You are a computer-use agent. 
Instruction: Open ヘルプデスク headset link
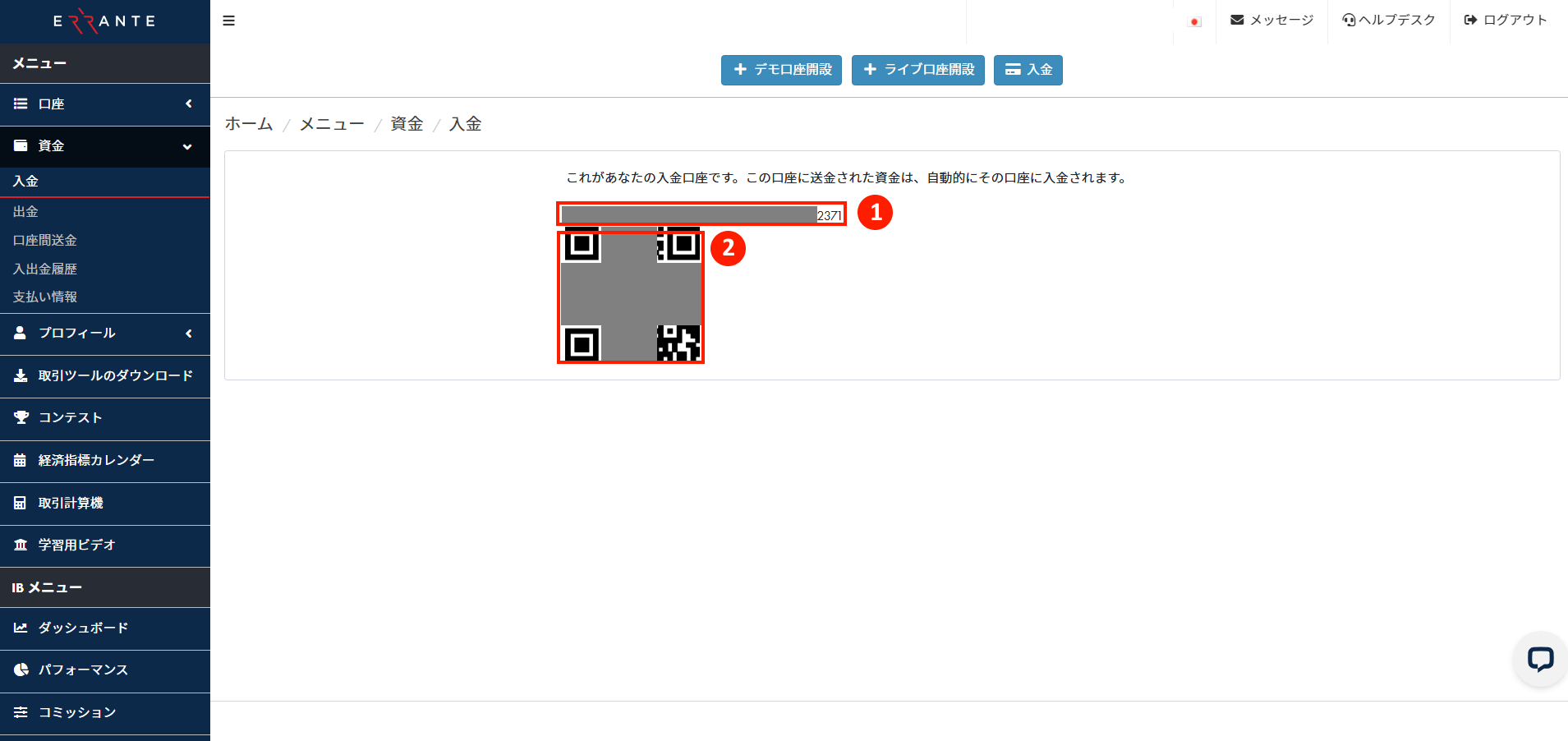[1388, 21]
